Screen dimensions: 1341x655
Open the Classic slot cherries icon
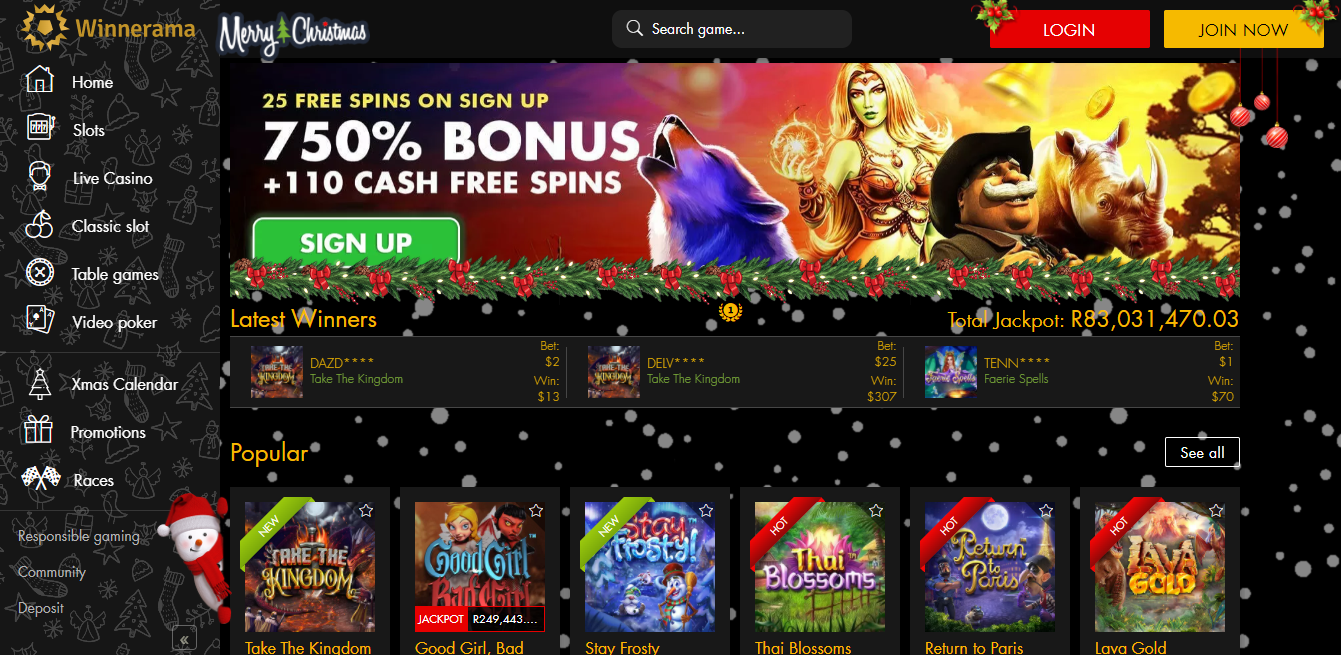[x=39, y=226]
